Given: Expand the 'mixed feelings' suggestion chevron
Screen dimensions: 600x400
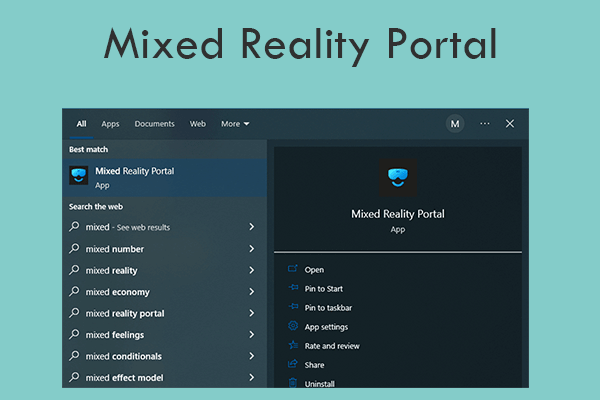Looking at the screenshot, I should [251, 335].
